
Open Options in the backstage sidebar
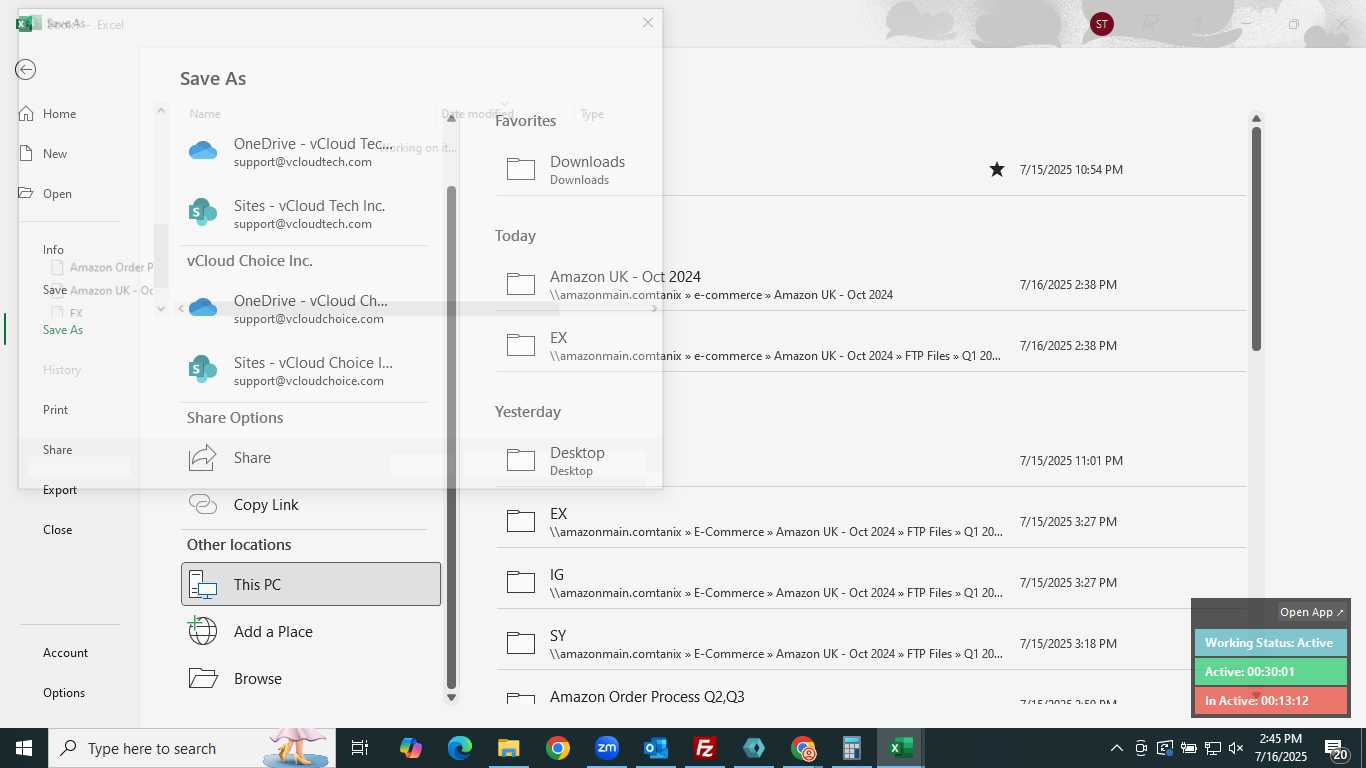click(x=64, y=693)
